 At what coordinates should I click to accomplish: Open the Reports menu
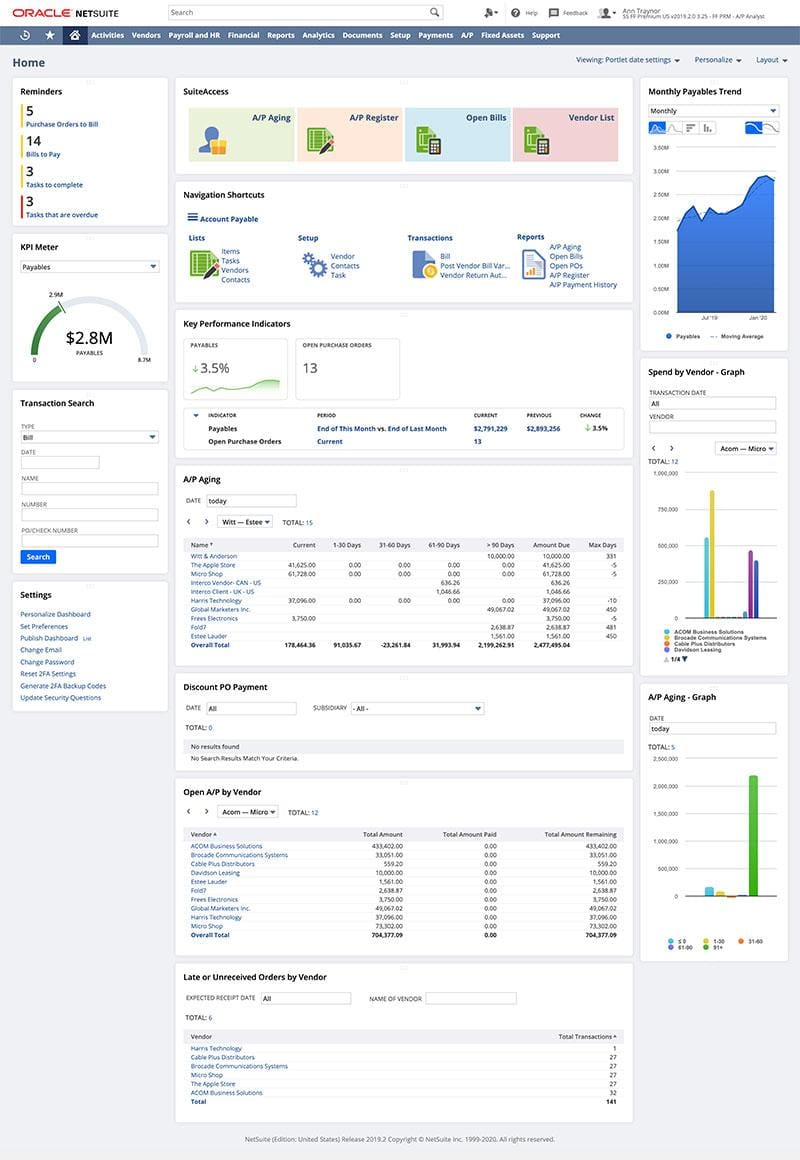280,35
